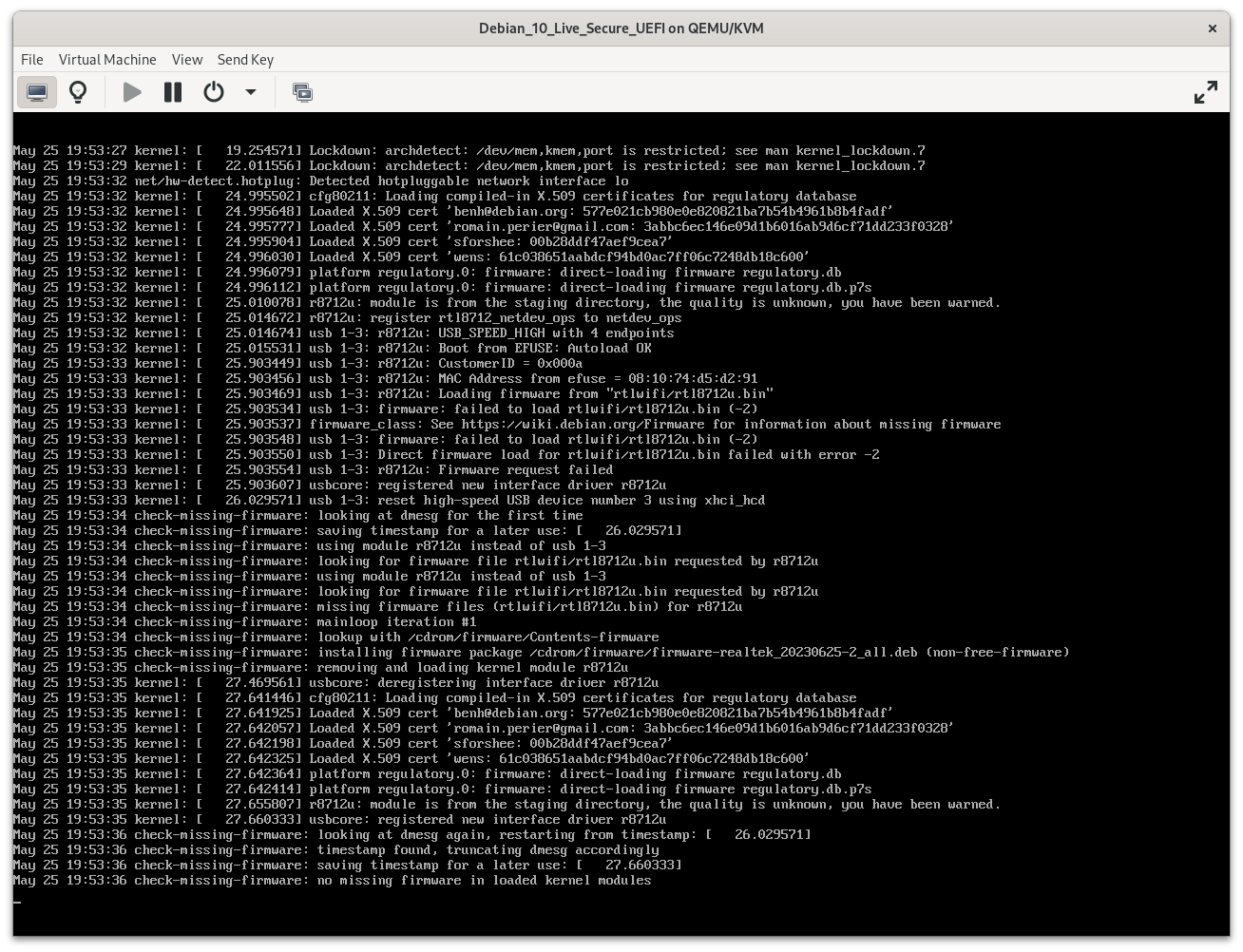Screen dimensions: 1243x952
Task: Click "timestamp found, truncating dmesg accordingly" line
Action: (336, 850)
